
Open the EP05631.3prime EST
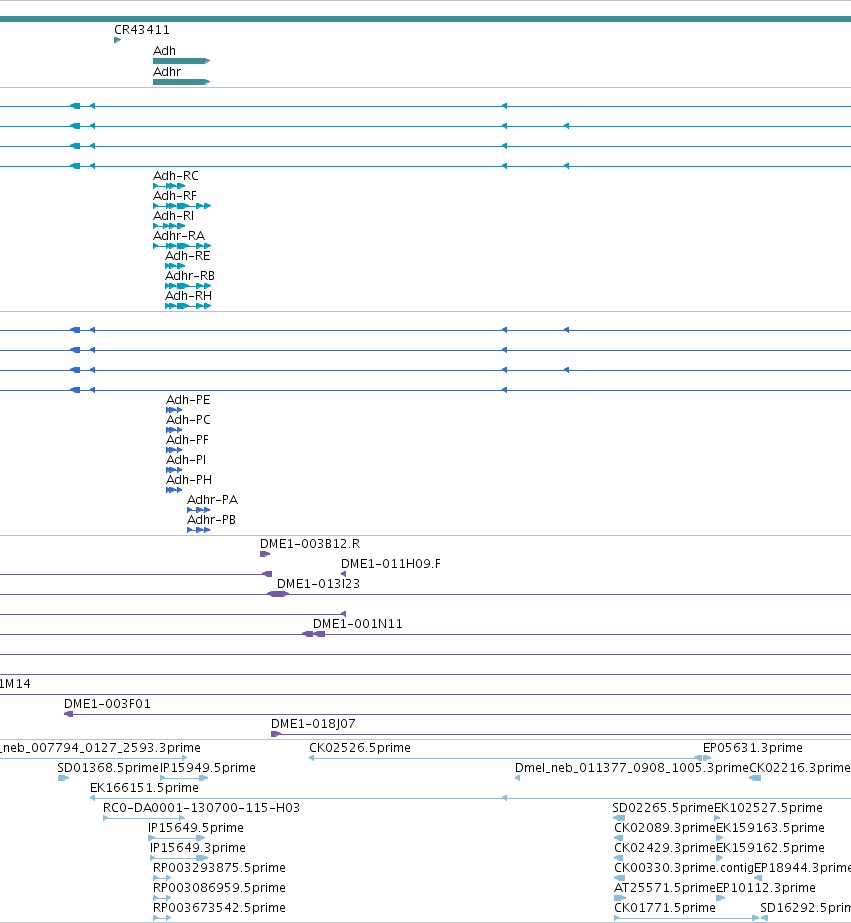coord(707,758)
